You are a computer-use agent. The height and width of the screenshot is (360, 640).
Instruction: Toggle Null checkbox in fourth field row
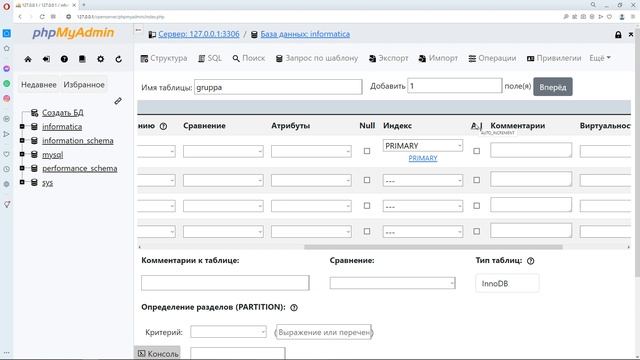click(x=367, y=231)
